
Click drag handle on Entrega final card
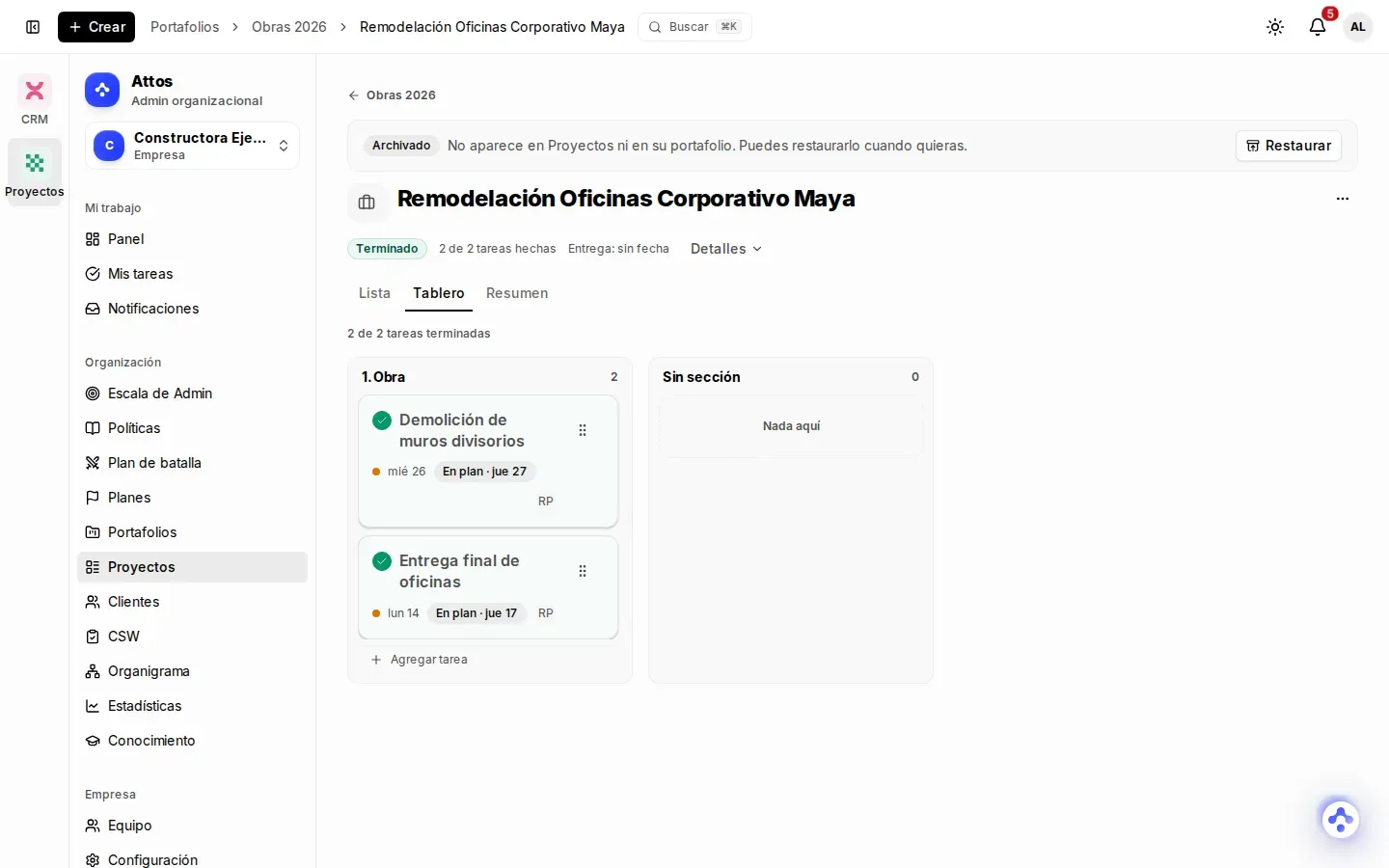click(583, 571)
